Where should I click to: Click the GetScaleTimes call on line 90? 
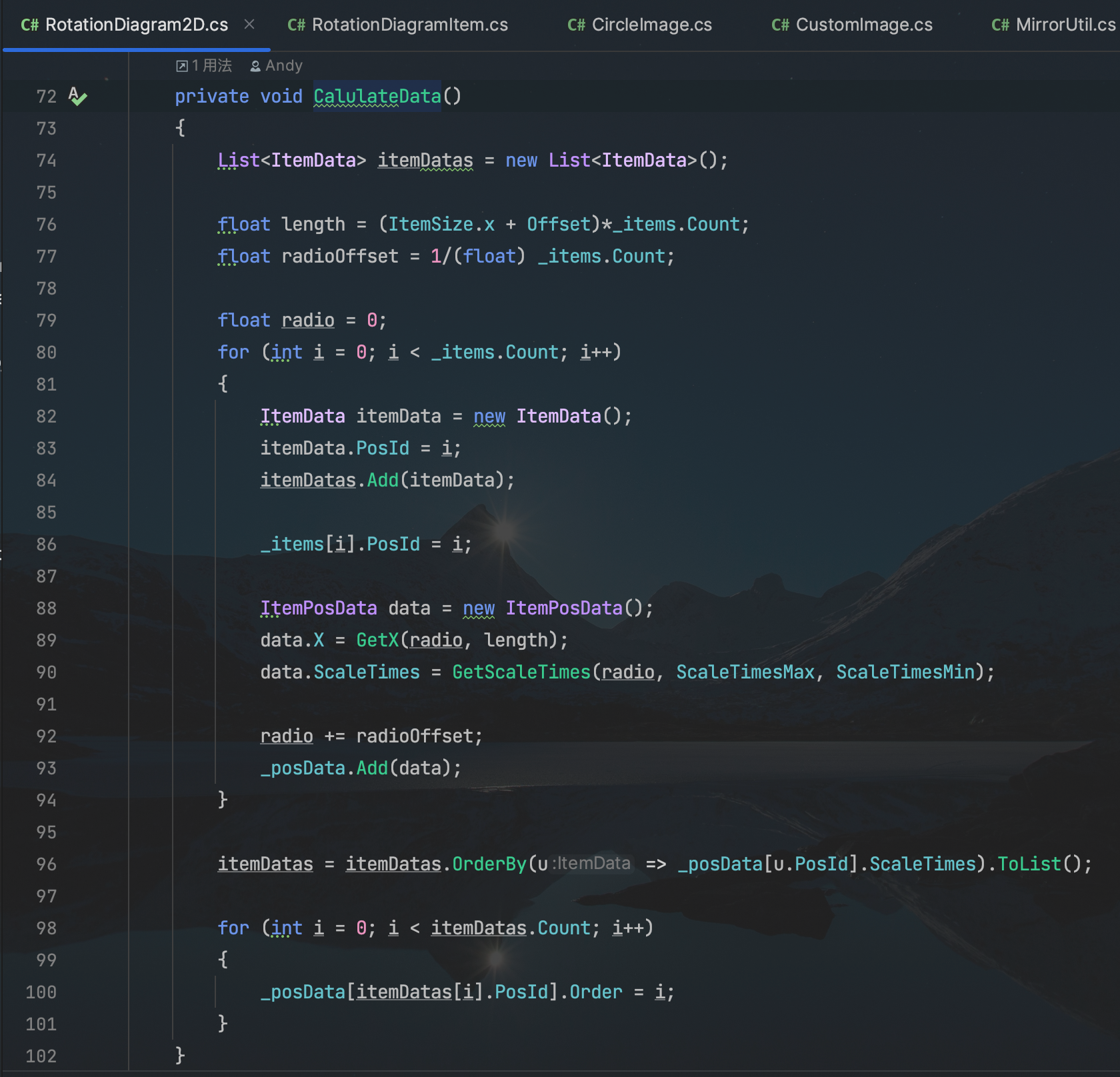point(521,672)
